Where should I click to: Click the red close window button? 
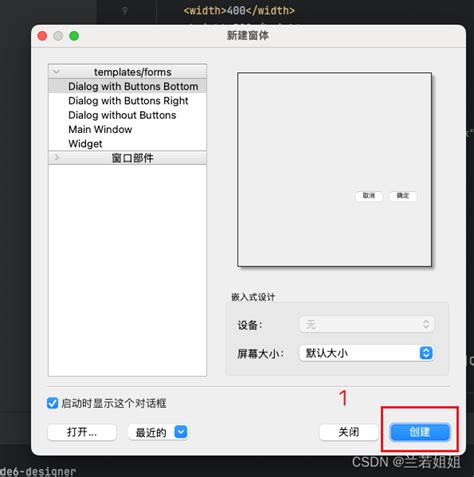pos(42,36)
